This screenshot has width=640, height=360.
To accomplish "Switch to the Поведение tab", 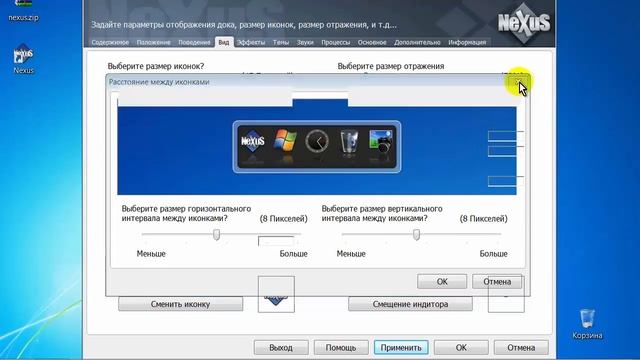I will click(x=194, y=42).
